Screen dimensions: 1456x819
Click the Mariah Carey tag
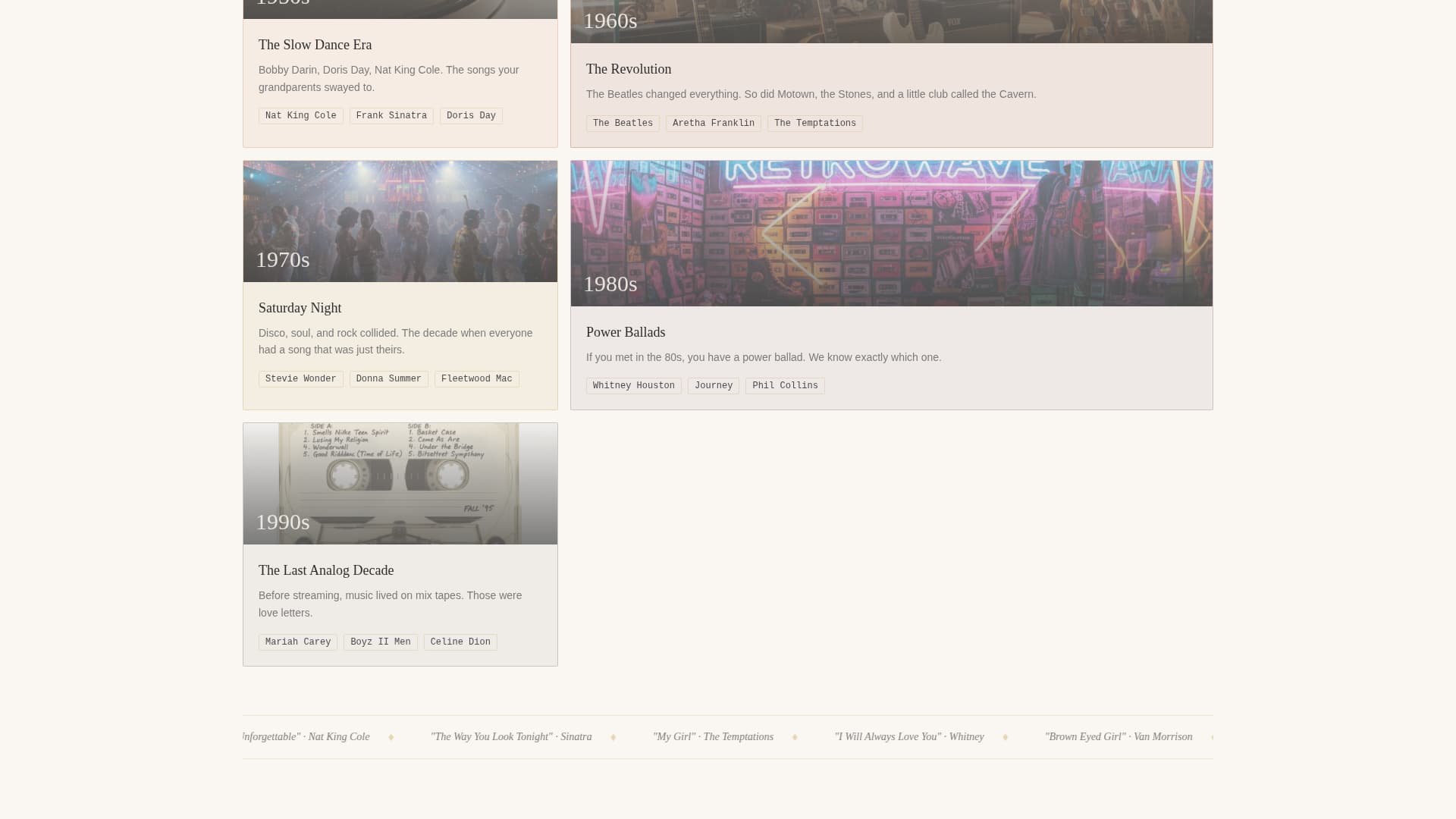[x=298, y=642]
